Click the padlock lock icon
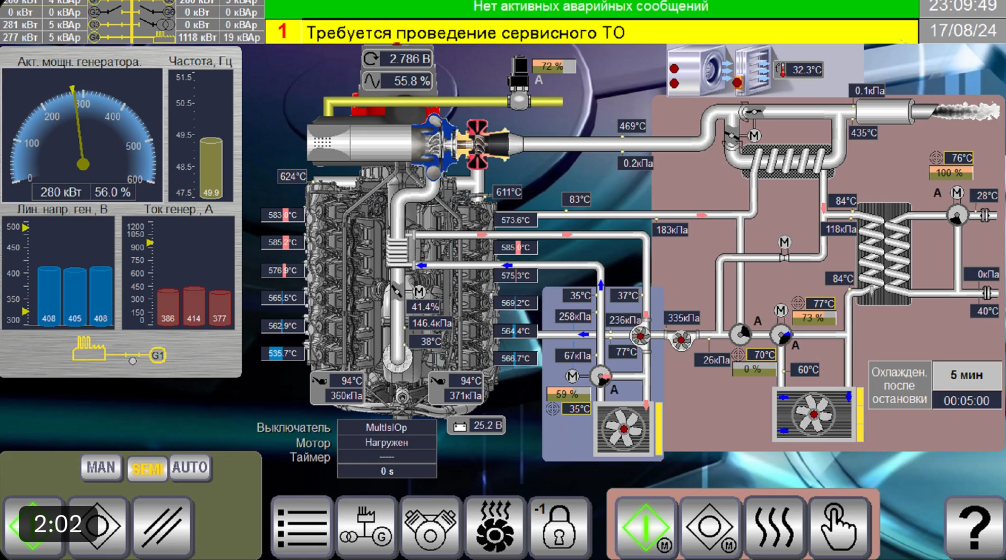 point(559,527)
